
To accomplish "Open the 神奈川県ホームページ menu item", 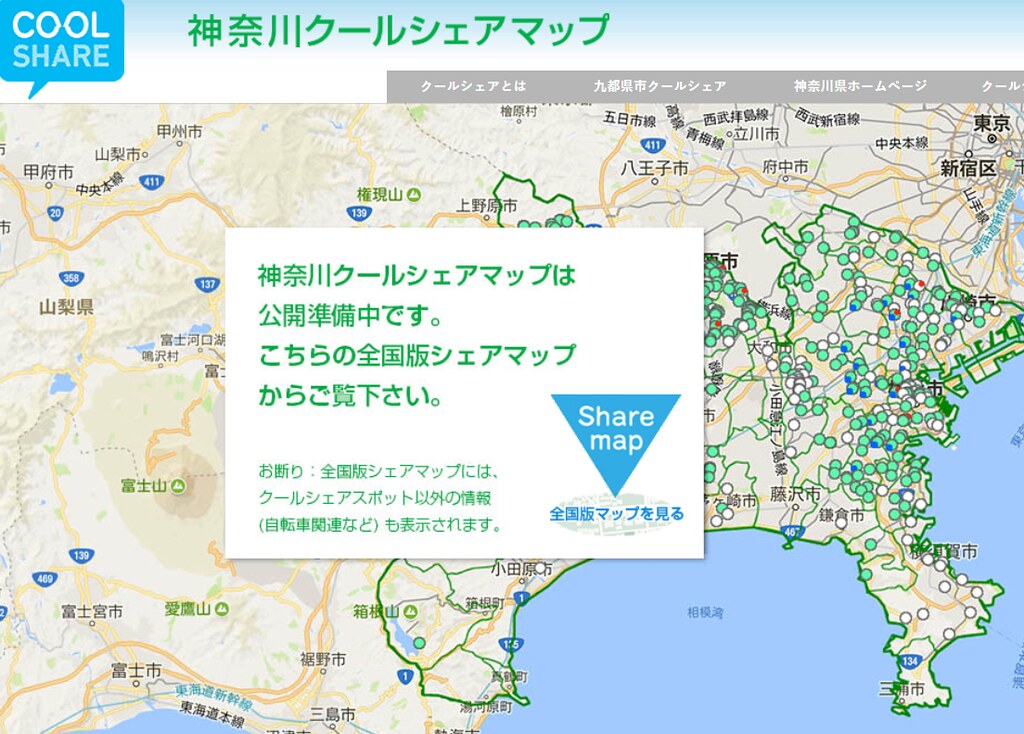I will pos(860,86).
